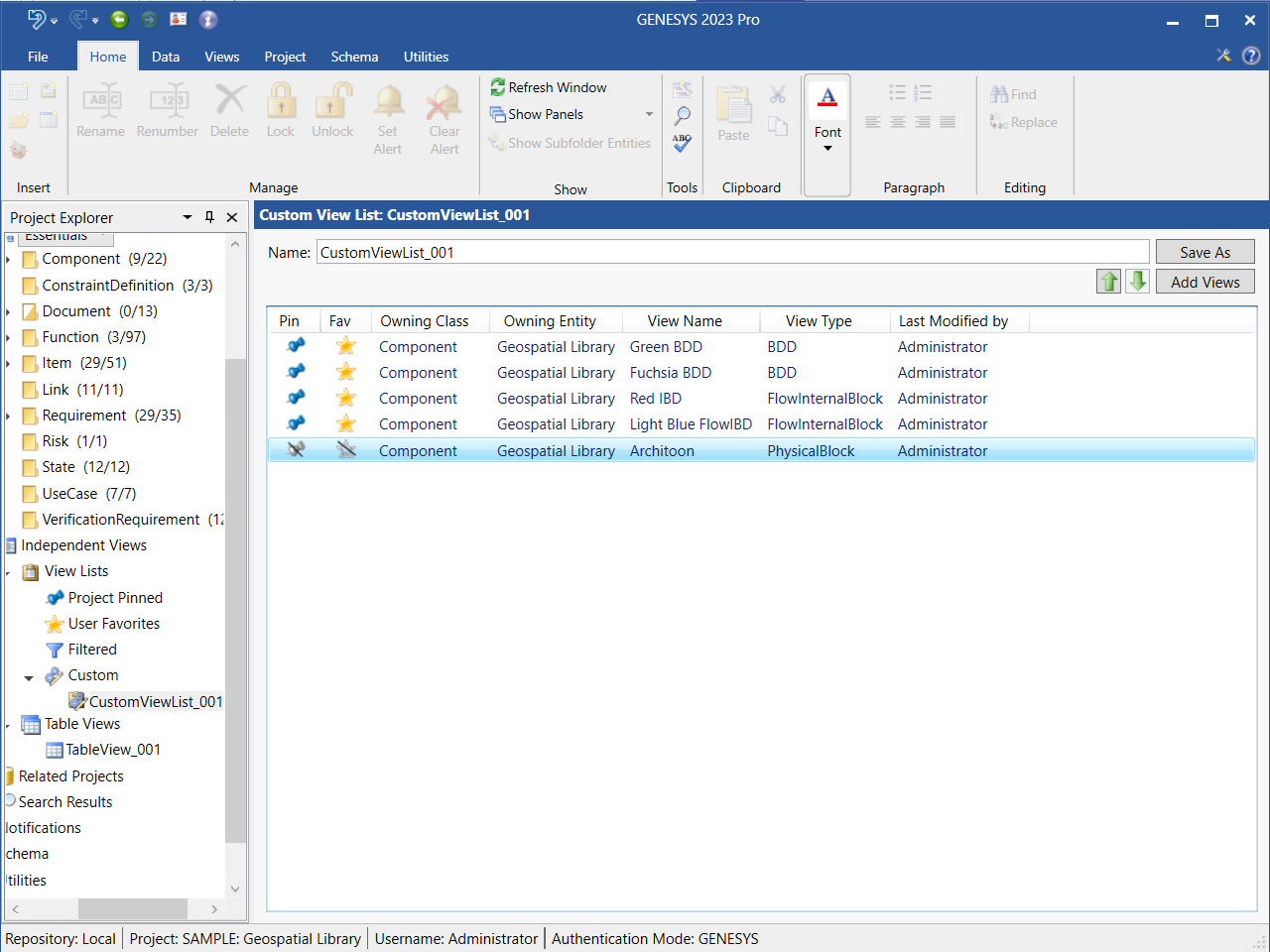This screenshot has height=952, width=1270.
Task: Click the Refresh Window icon
Action: (x=498, y=87)
